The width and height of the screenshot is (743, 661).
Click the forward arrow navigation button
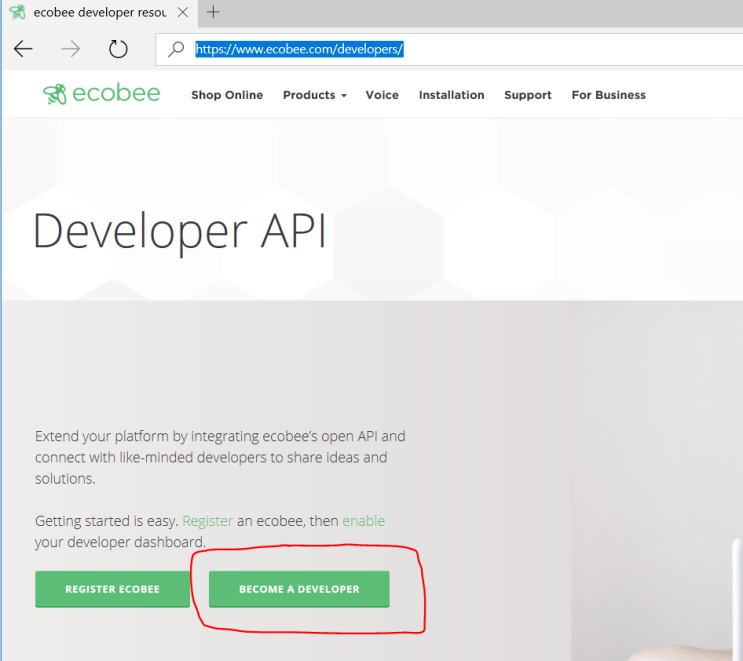pyautogui.click(x=70, y=49)
